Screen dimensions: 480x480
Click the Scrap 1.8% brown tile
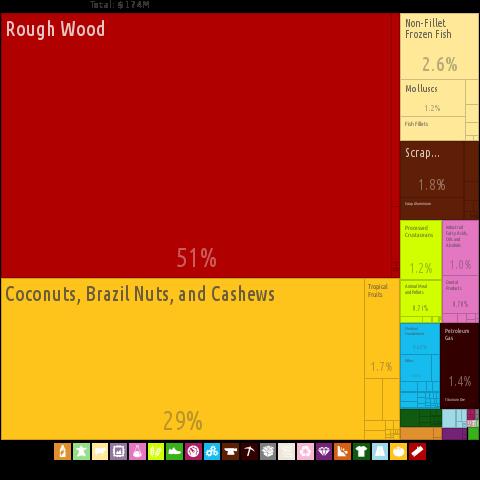point(432,170)
